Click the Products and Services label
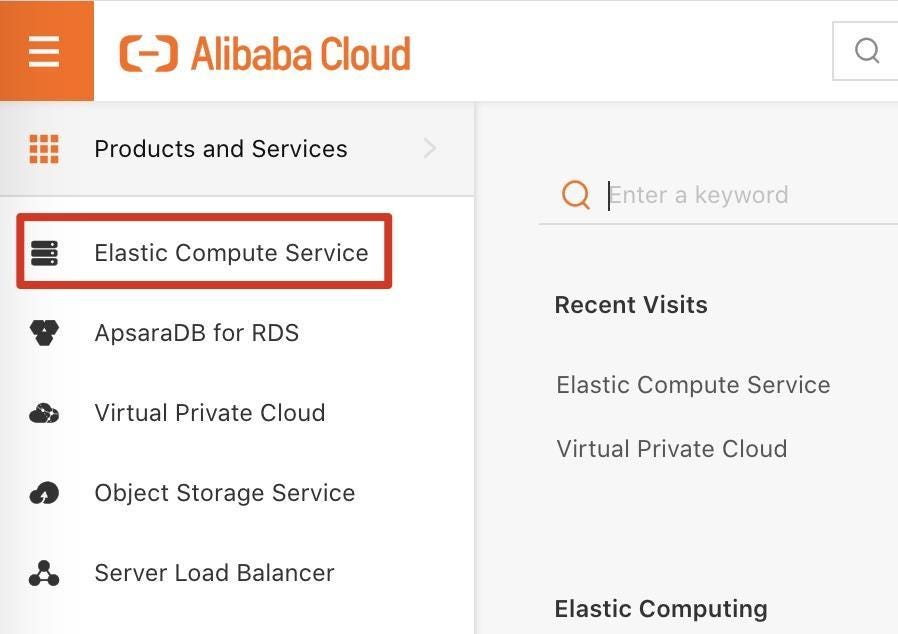Image resolution: width=898 pixels, height=634 pixels. pos(220,149)
